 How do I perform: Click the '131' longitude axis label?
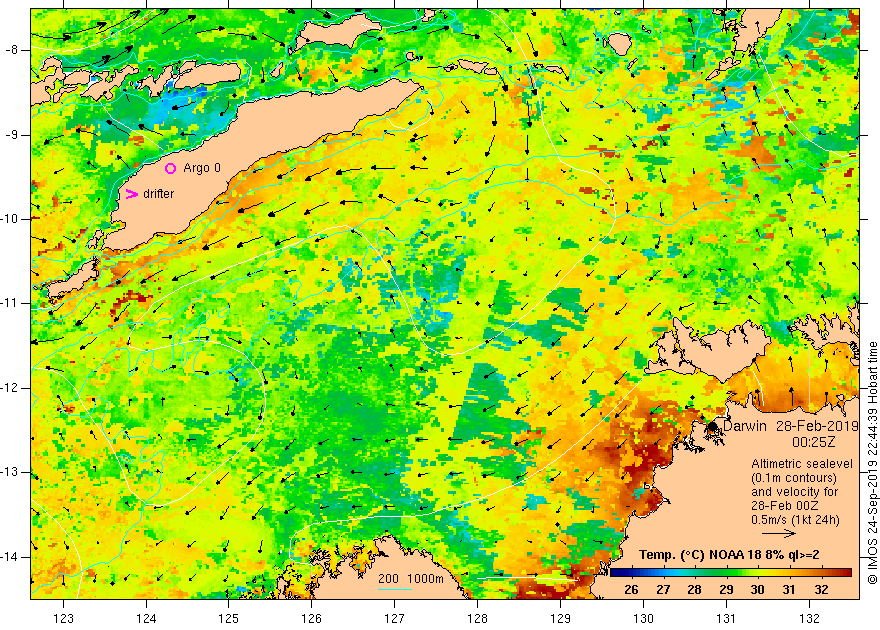726,618
